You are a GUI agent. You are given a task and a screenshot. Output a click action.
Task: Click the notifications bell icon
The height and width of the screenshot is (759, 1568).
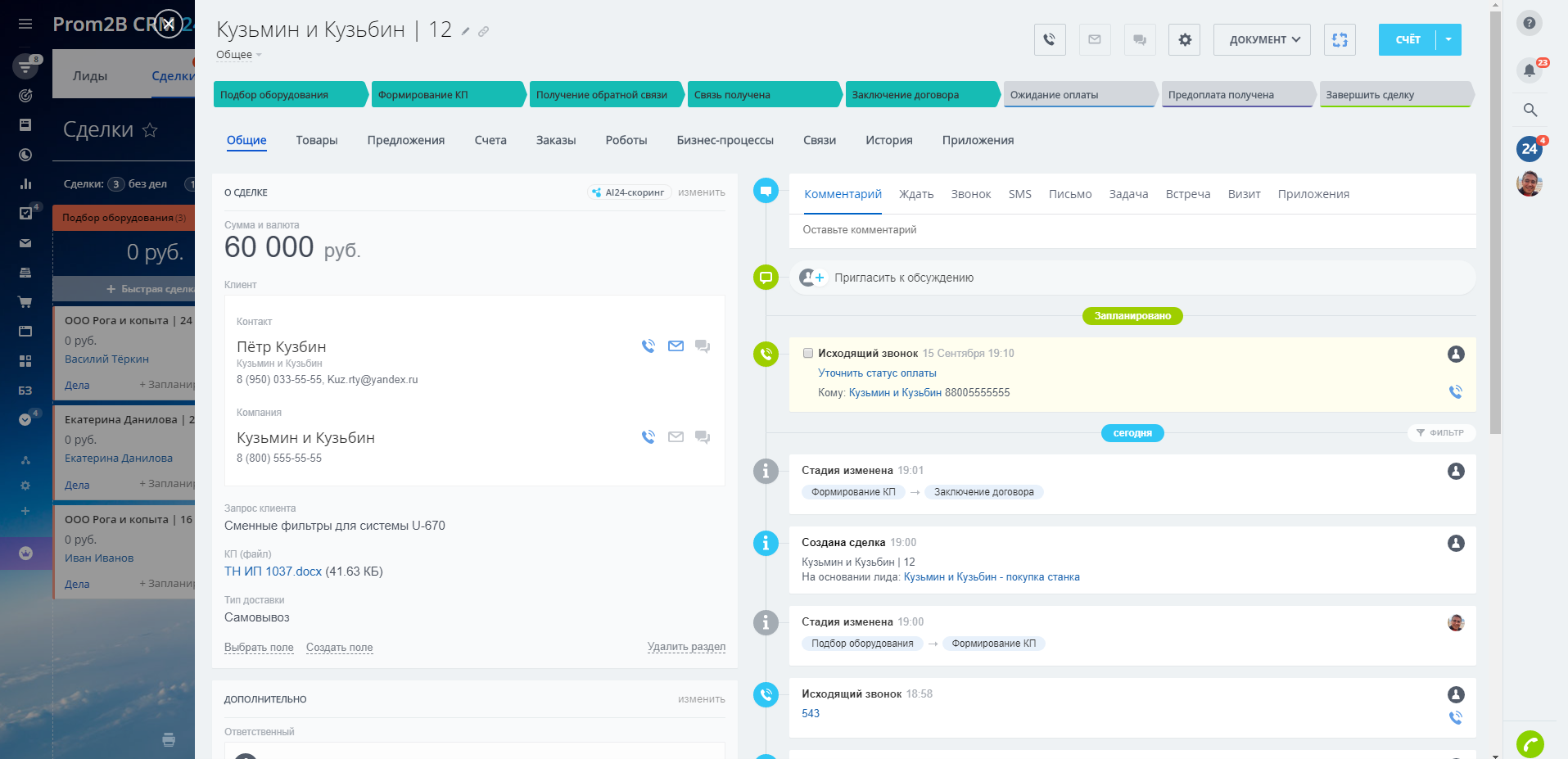[x=1529, y=70]
